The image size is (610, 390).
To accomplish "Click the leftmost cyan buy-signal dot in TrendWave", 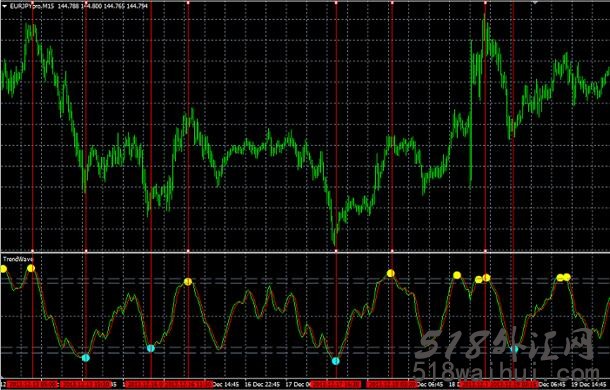I will tap(86, 357).
